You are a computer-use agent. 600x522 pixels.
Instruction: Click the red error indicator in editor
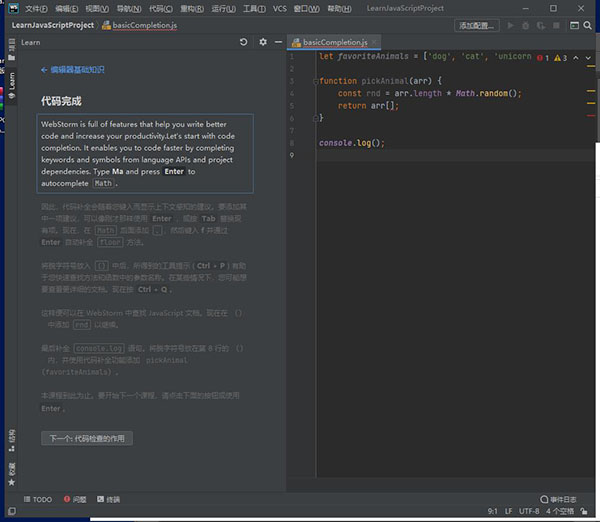(x=541, y=58)
